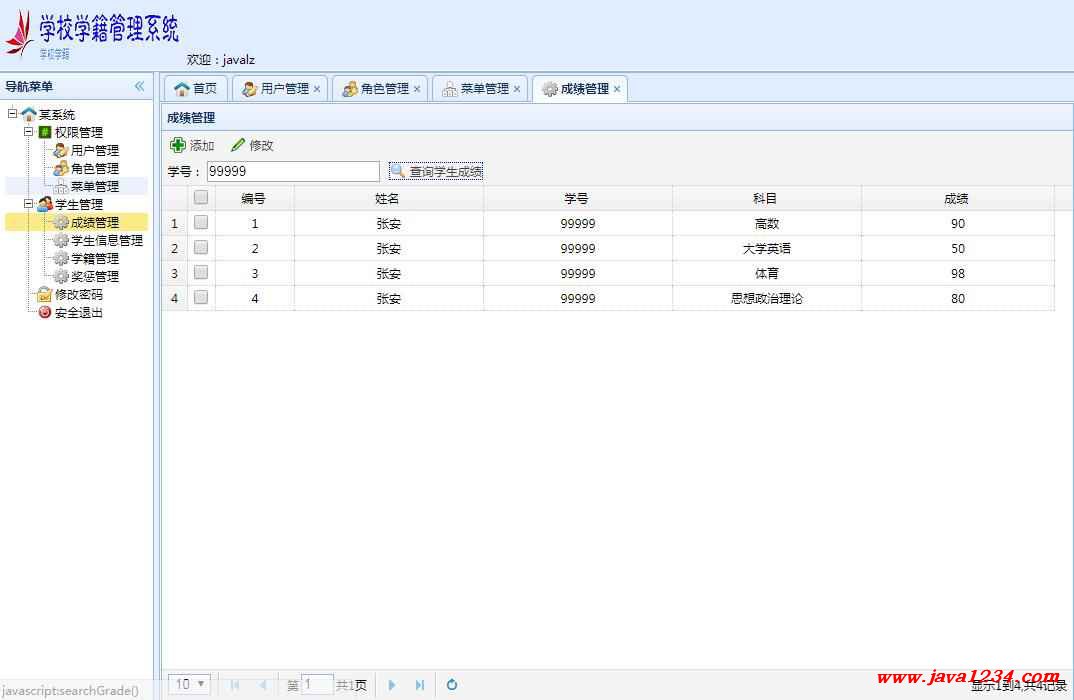Click the refresh icon in pagination bar
Image resolution: width=1074 pixels, height=700 pixels.
tap(452, 685)
